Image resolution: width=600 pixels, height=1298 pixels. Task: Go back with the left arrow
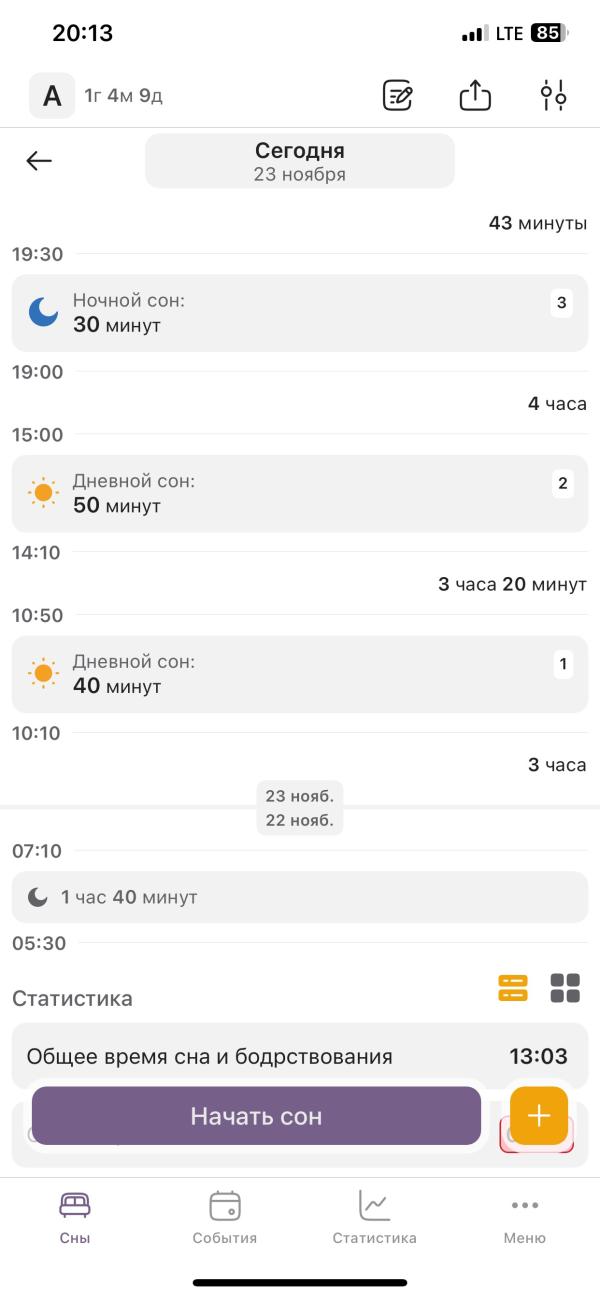[x=39, y=161]
